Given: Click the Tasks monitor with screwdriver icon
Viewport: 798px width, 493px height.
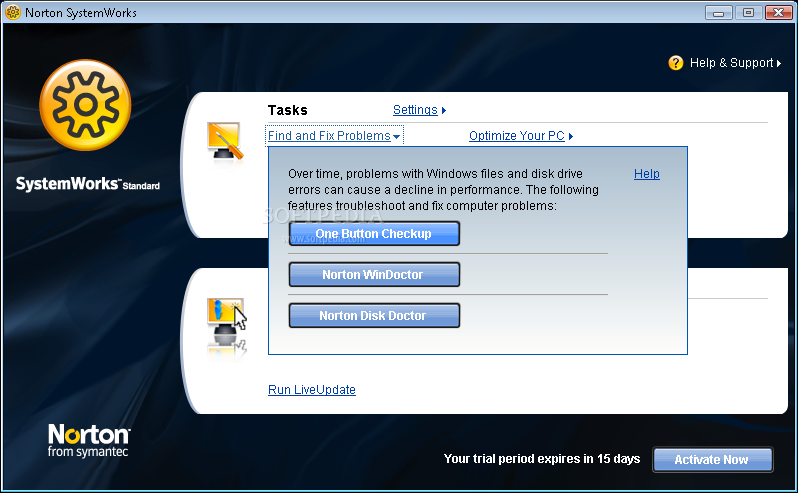Looking at the screenshot, I should (x=225, y=141).
